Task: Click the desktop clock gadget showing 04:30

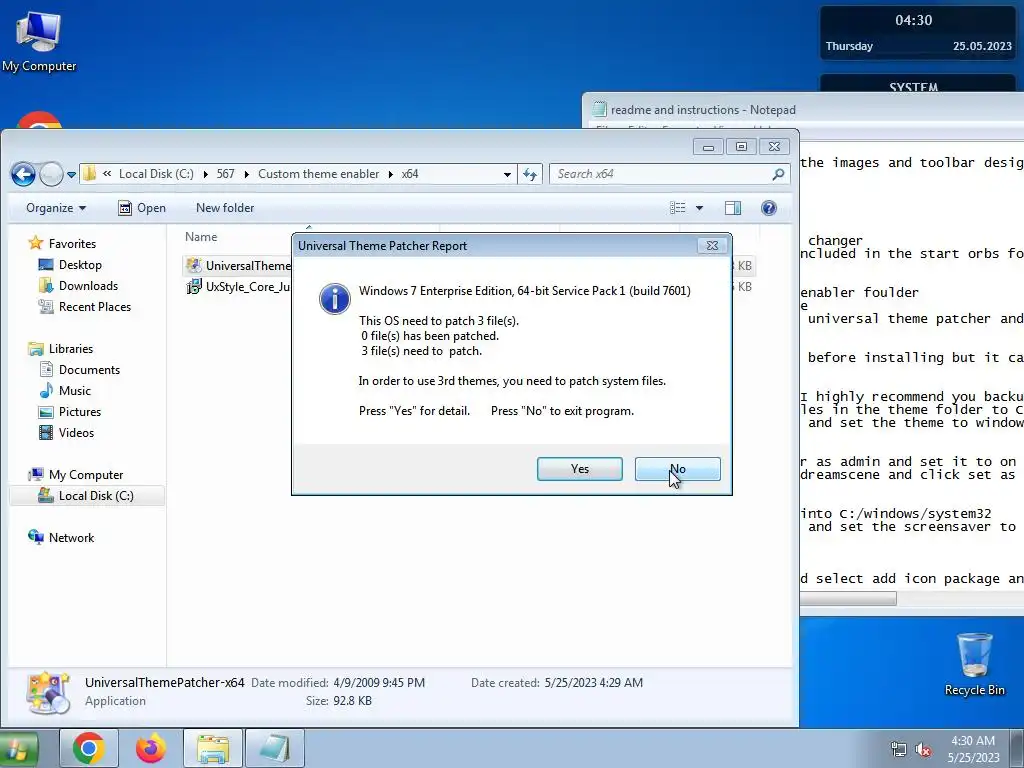Action: click(917, 33)
